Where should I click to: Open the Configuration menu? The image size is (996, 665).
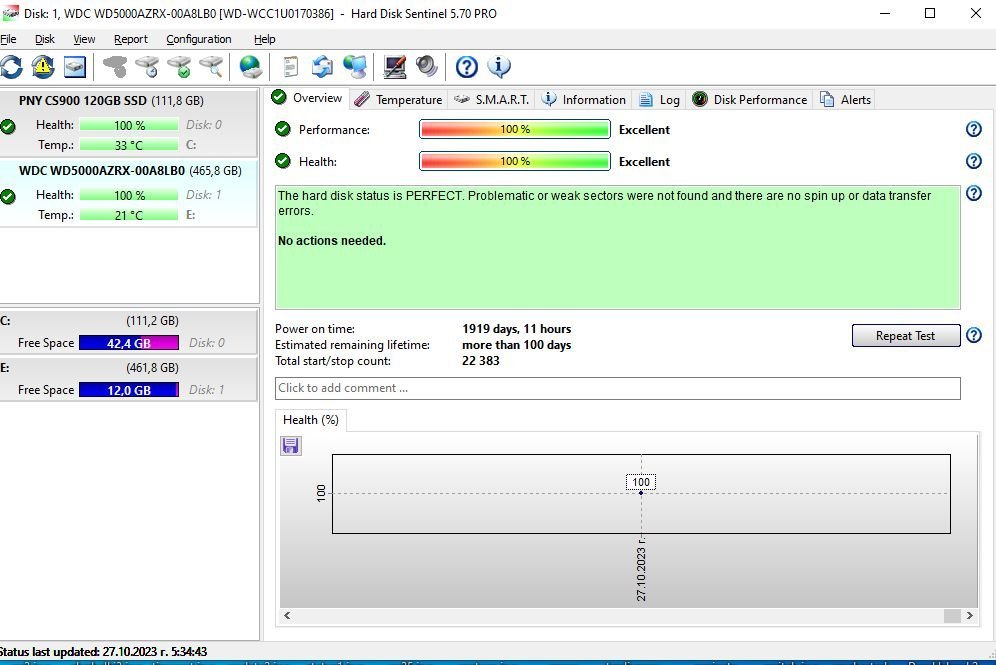(x=198, y=39)
